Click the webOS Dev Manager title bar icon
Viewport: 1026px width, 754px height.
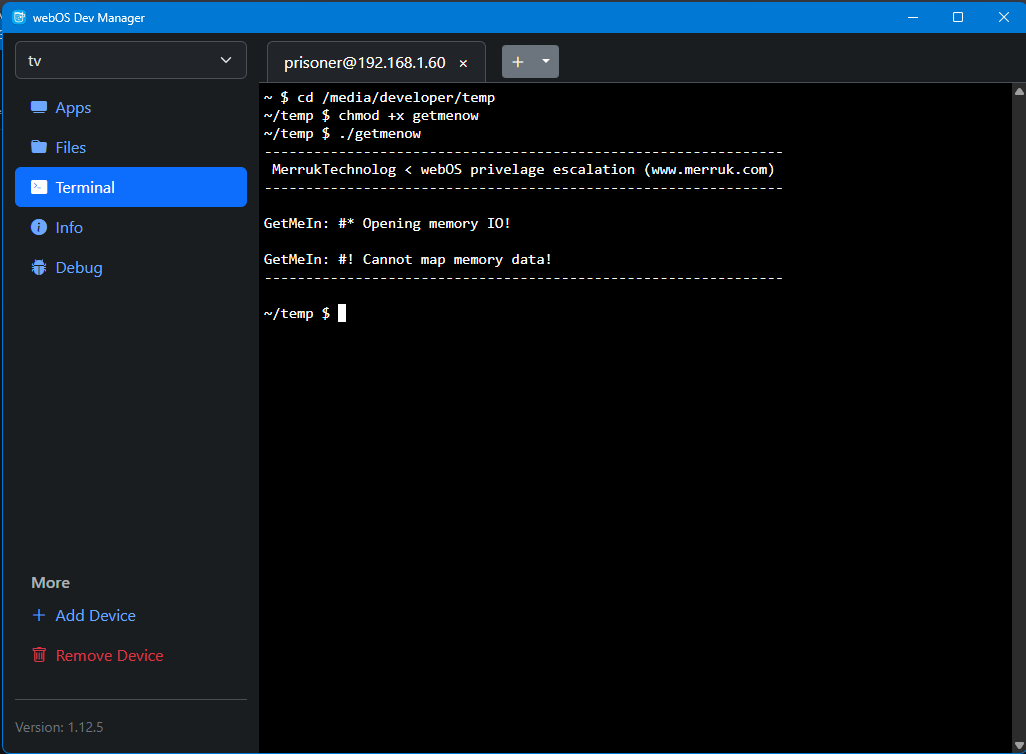coord(18,17)
